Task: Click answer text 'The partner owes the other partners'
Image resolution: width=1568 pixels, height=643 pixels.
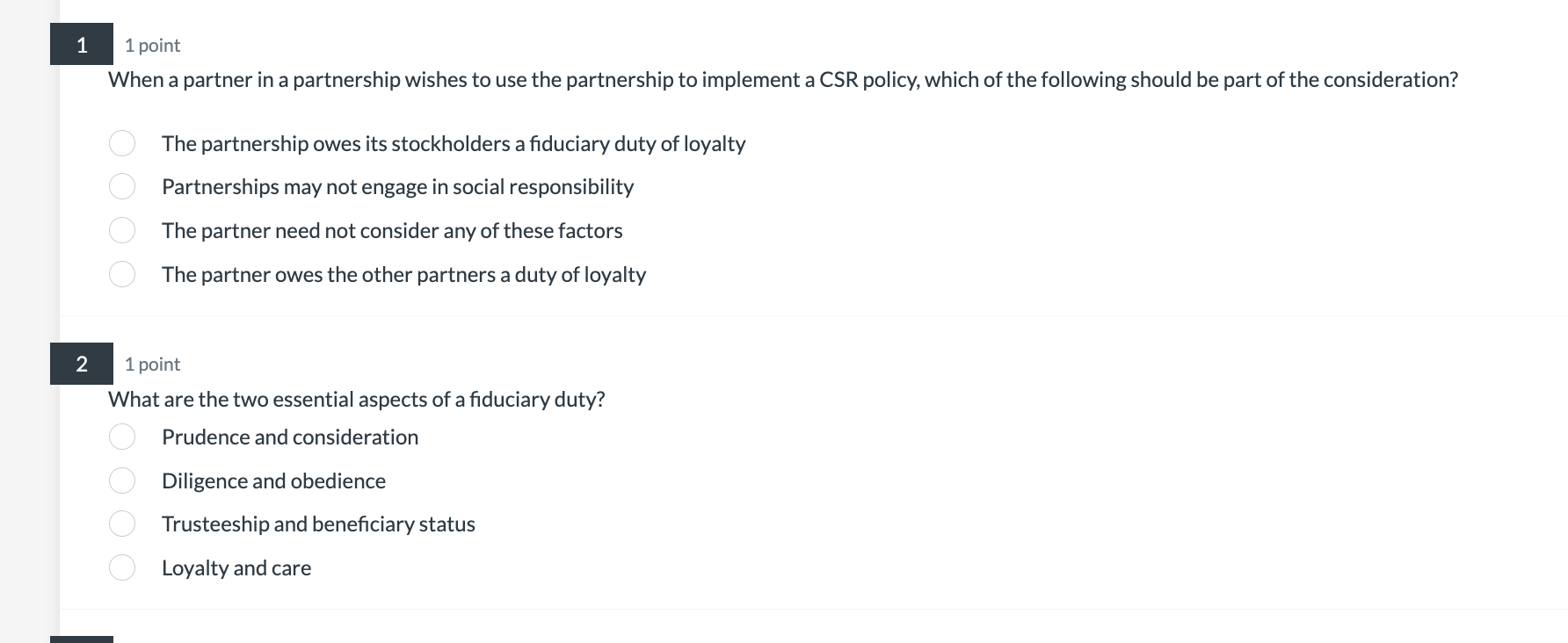Action: point(403,275)
